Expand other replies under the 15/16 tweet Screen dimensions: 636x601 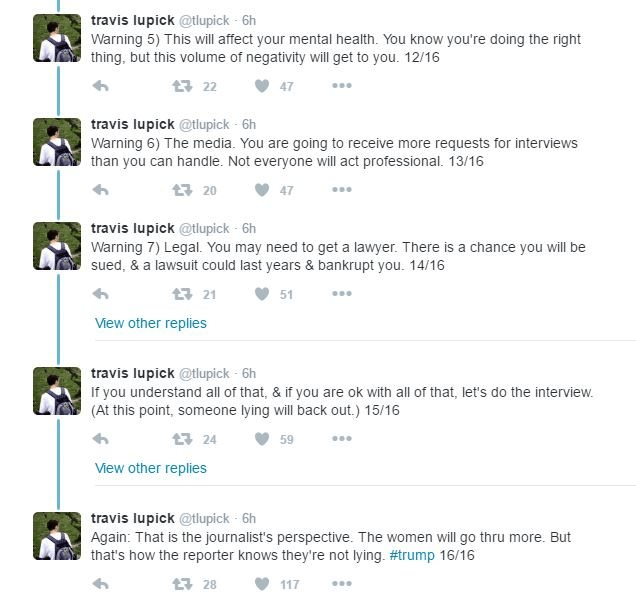point(150,468)
